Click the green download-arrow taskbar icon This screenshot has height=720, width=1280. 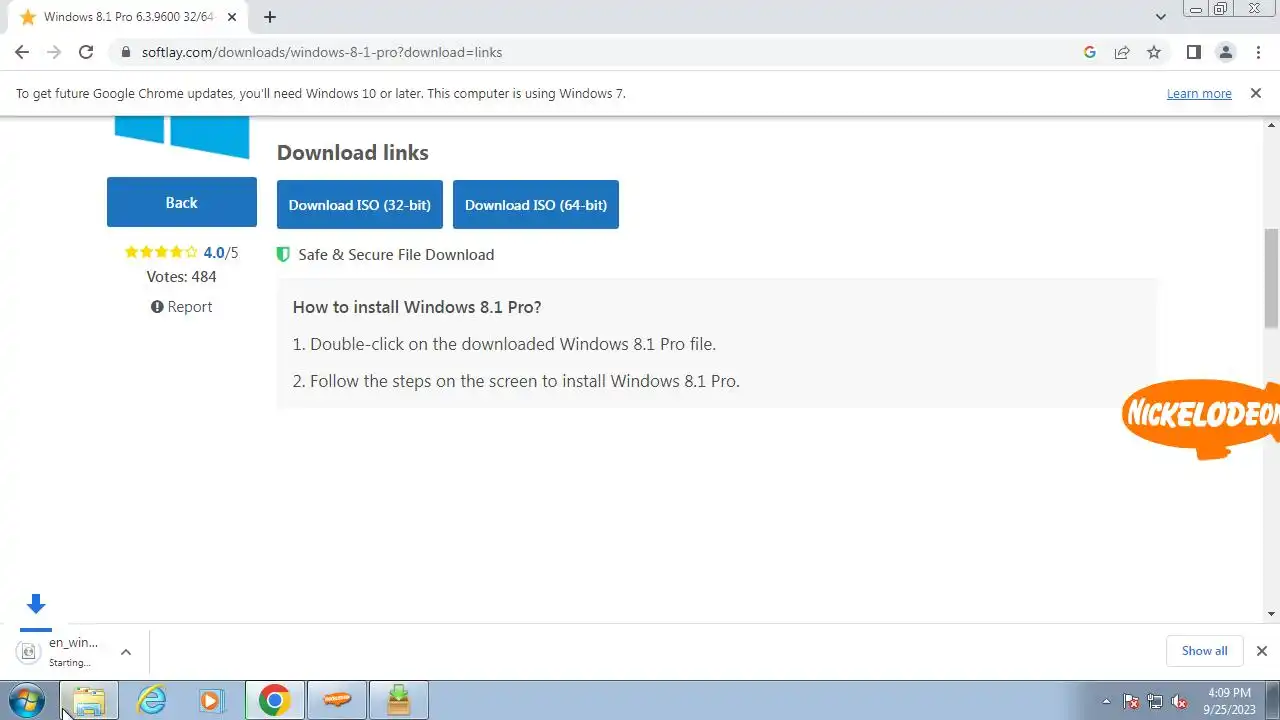(399, 700)
